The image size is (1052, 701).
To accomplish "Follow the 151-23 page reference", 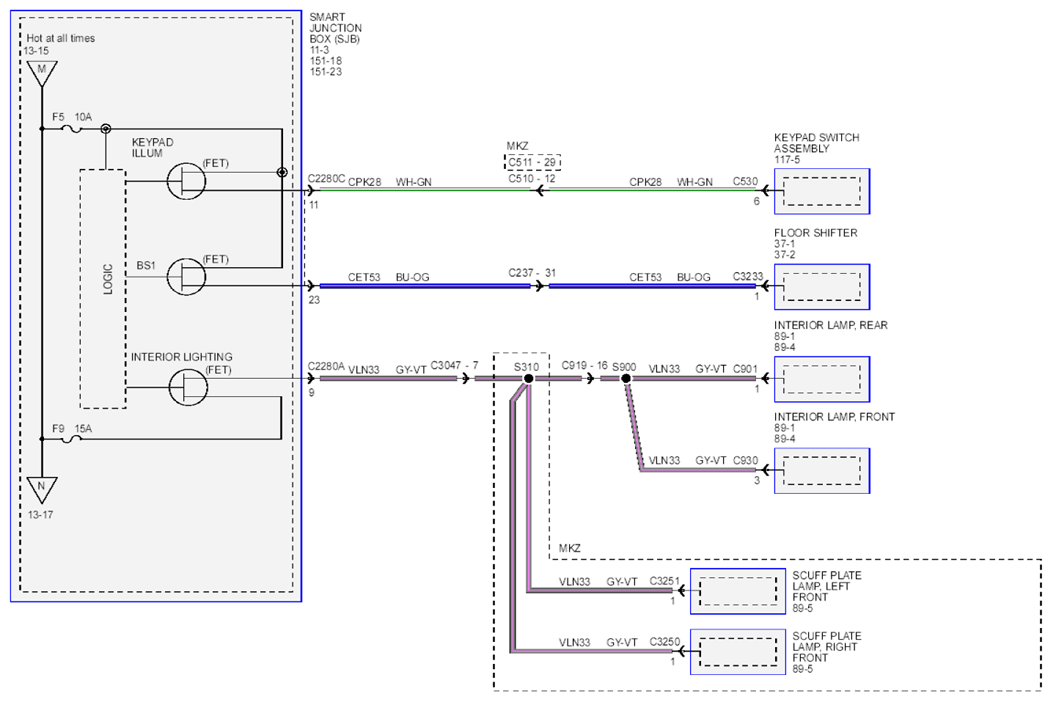I will (x=325, y=72).
